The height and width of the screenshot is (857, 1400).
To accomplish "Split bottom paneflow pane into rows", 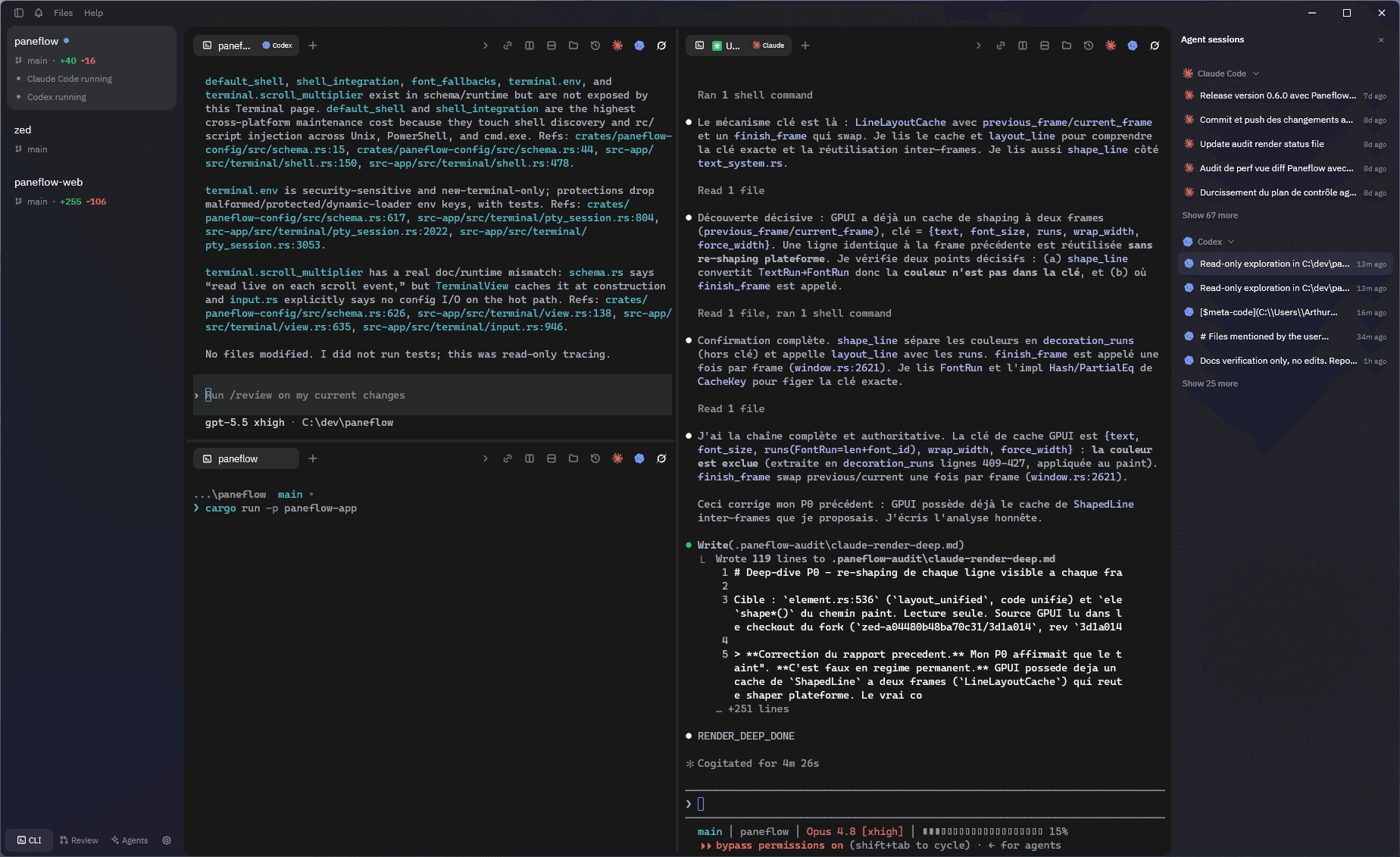I will (x=552, y=458).
